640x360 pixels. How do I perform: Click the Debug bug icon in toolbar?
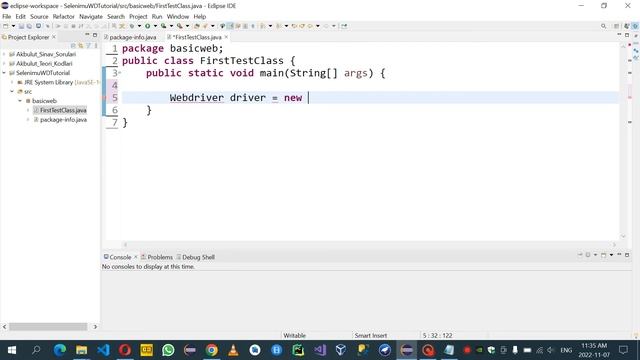[x=132, y=26]
